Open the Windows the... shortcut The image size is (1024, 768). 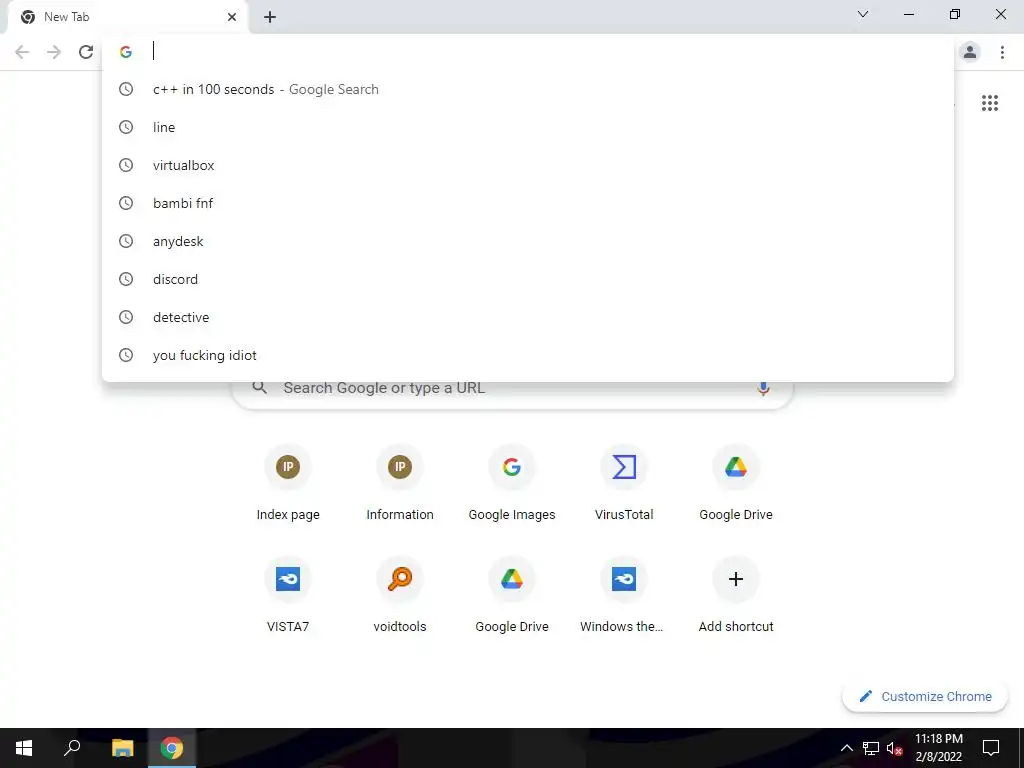tap(624, 596)
